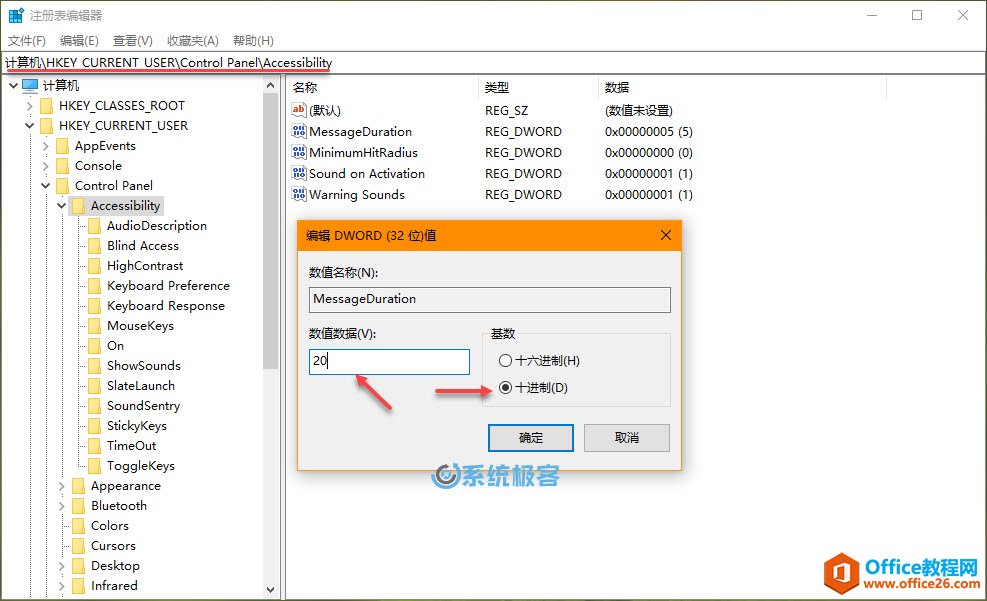987x601 pixels.
Task: Expand the HKEY_CLASSES_ROOT node
Action: [30, 106]
